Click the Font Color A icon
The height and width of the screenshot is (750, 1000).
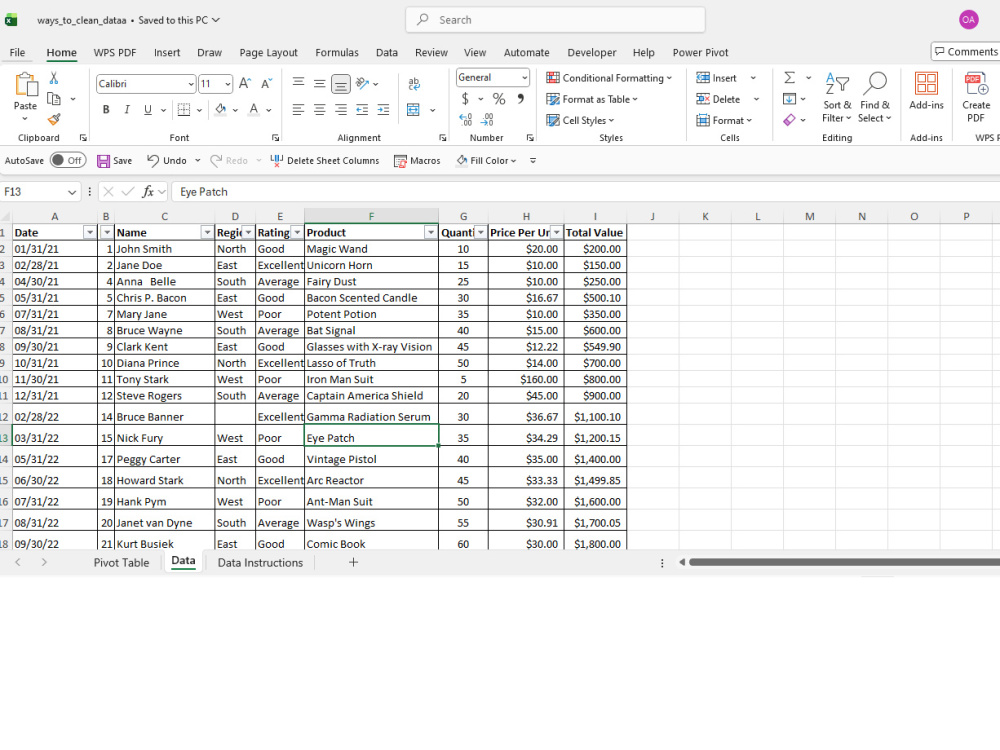254,110
